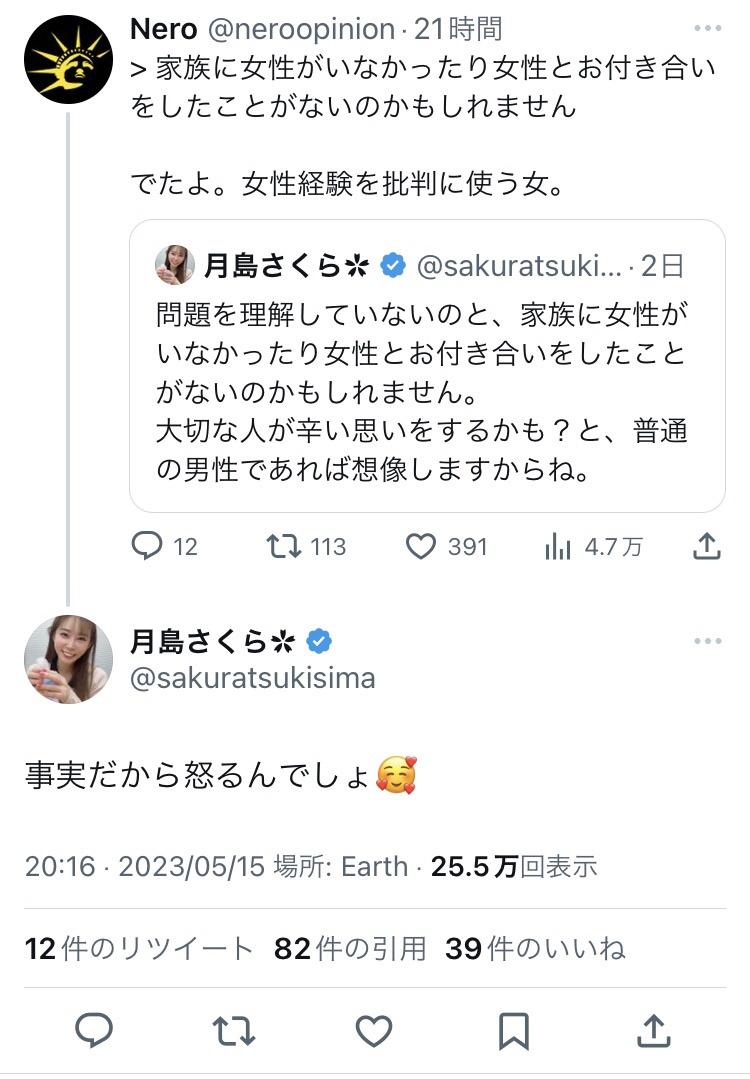Screen dimensions: 750x1079
Task: View the 39件のいいね likes list
Action: pyautogui.click(x=535, y=948)
